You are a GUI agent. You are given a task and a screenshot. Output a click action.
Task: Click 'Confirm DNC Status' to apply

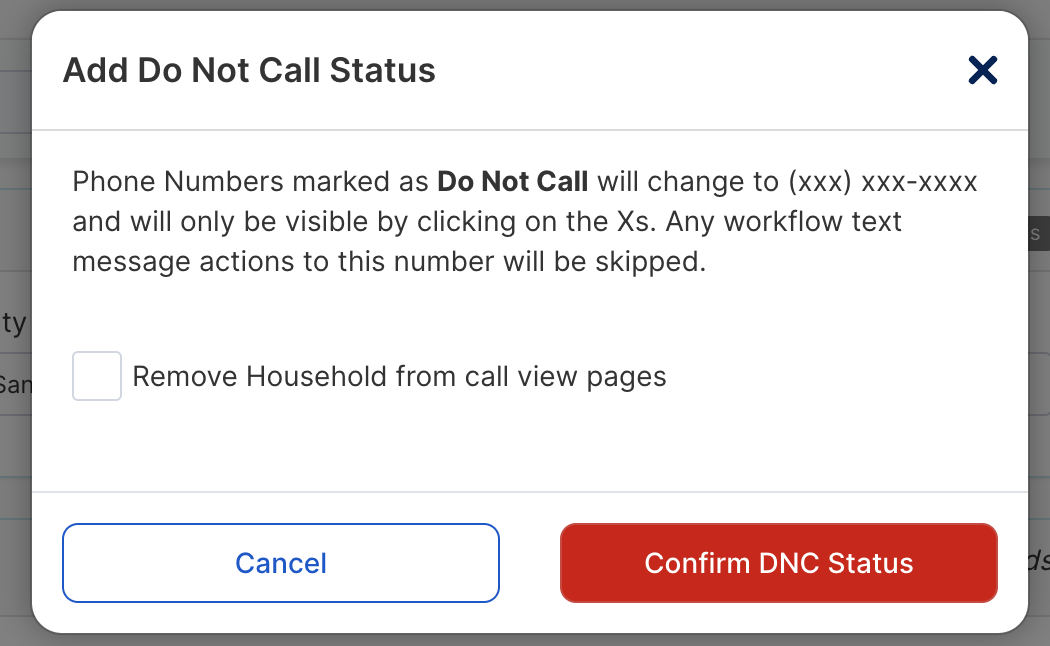779,563
